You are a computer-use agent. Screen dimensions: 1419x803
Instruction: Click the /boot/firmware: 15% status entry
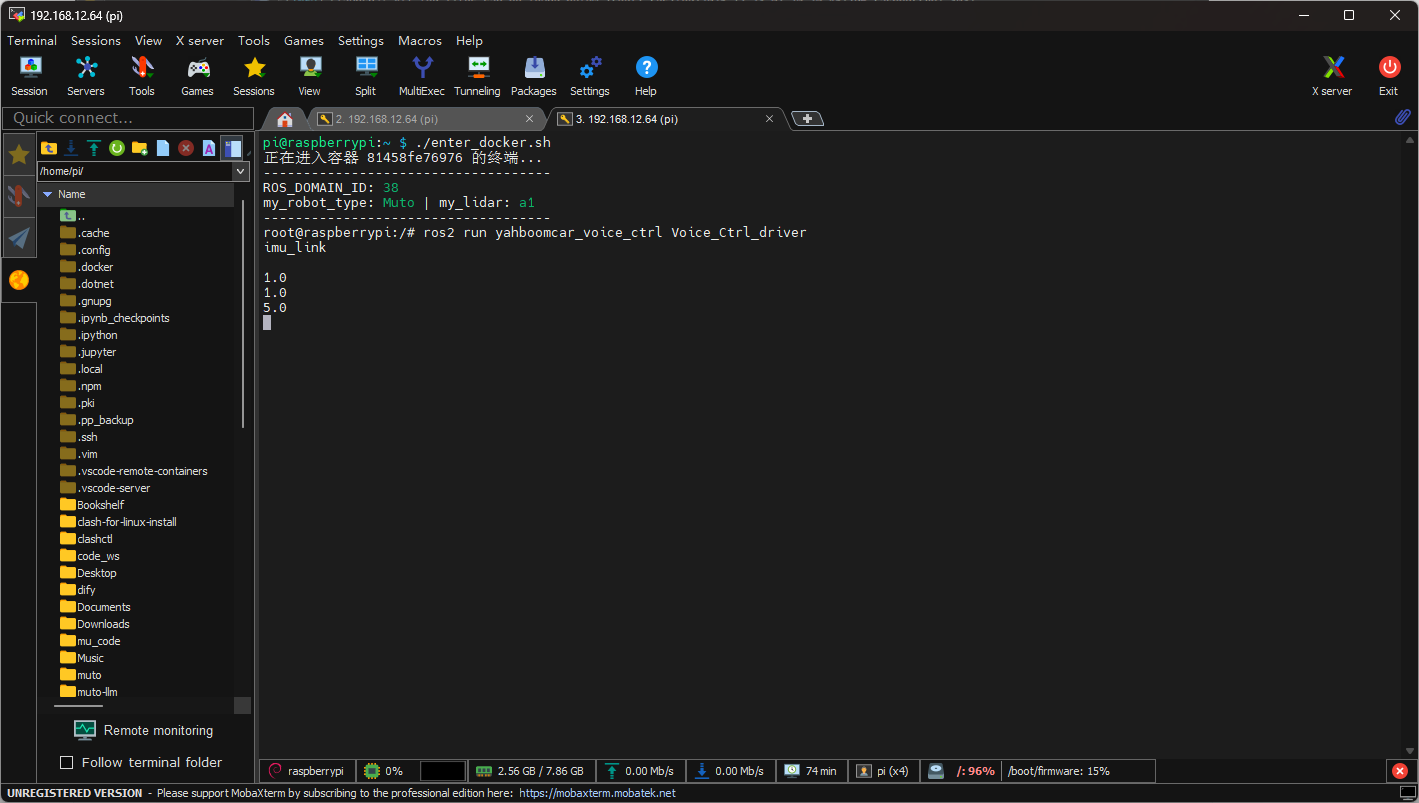[1058, 771]
